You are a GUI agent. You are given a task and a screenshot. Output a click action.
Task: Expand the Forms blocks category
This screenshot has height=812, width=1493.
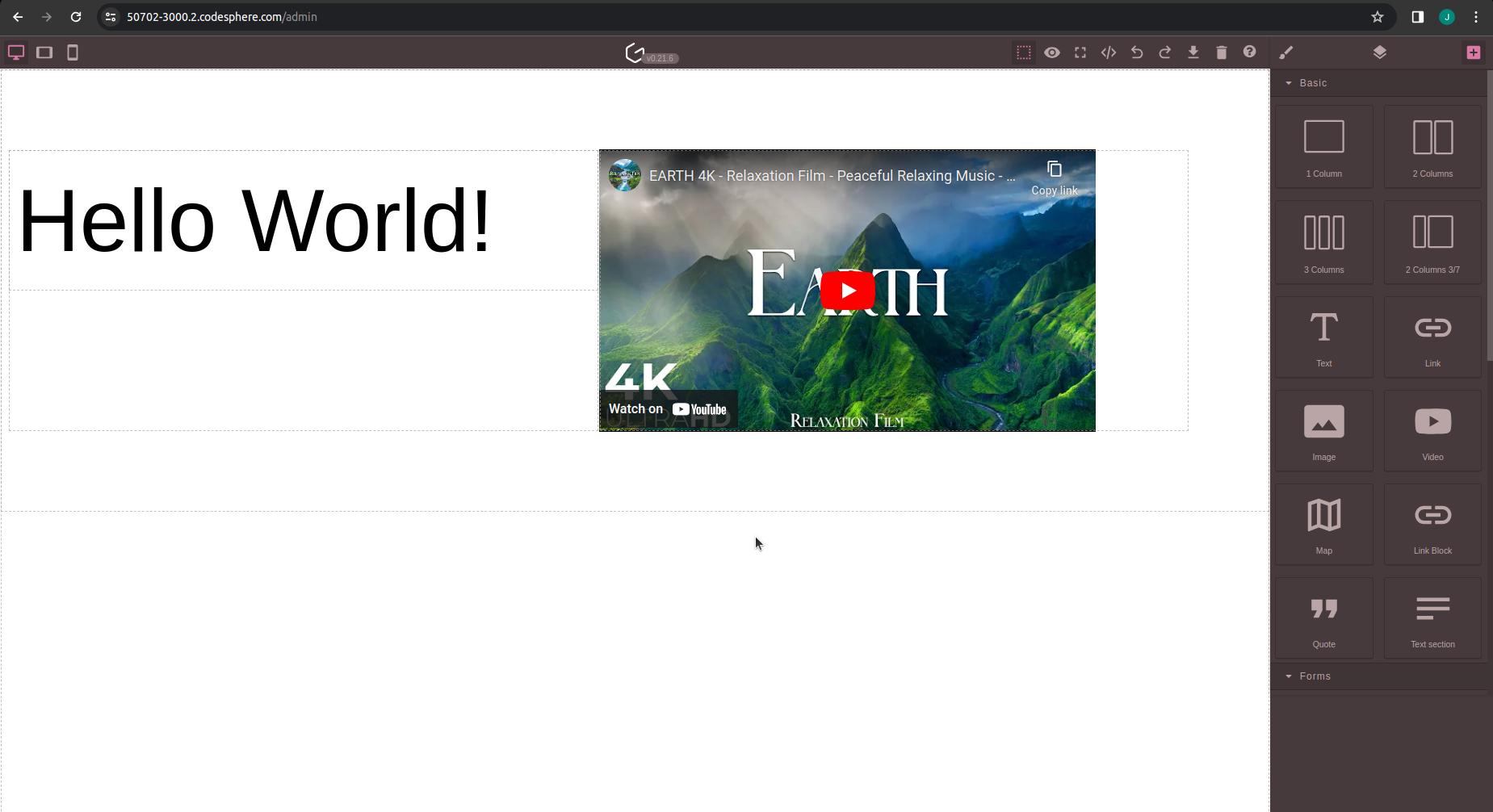(x=1315, y=676)
